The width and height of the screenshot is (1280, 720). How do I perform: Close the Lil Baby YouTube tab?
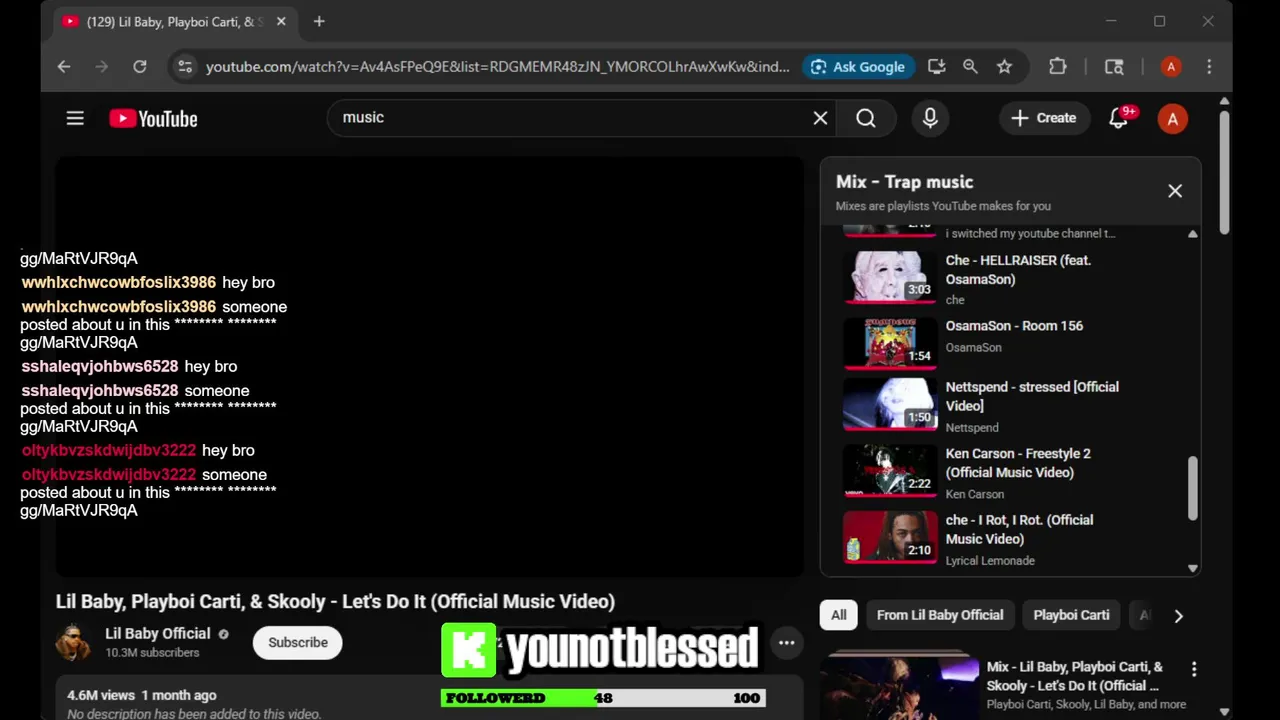click(281, 21)
